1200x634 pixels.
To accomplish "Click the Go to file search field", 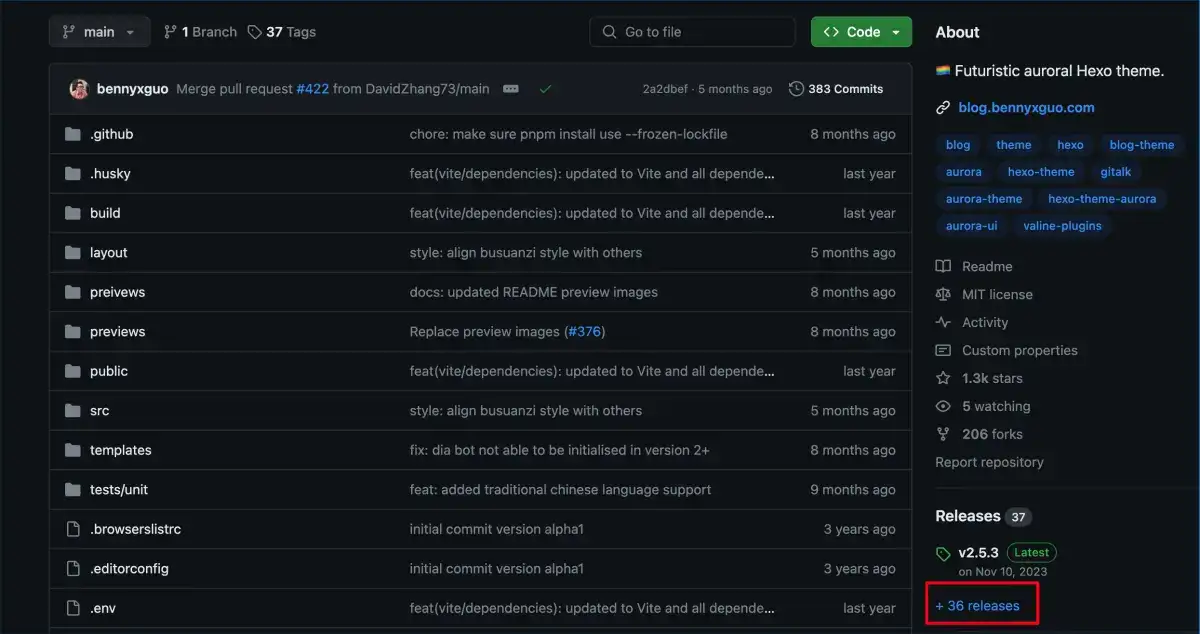I will (692, 31).
